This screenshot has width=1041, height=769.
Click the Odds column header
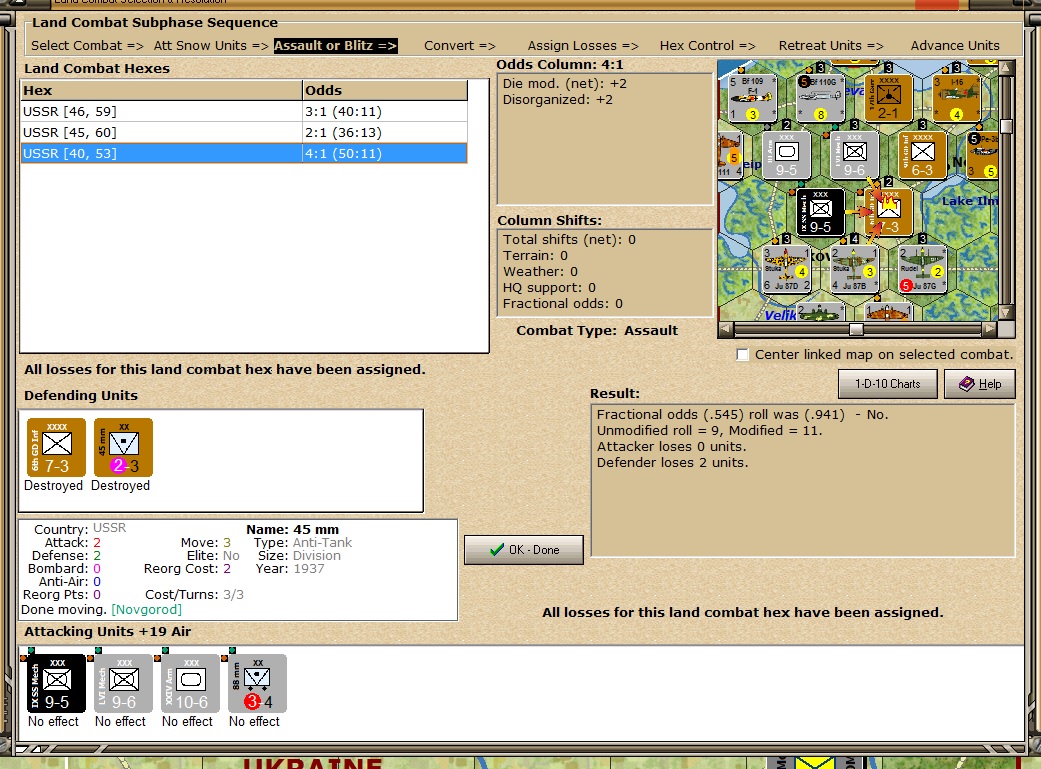click(x=385, y=90)
